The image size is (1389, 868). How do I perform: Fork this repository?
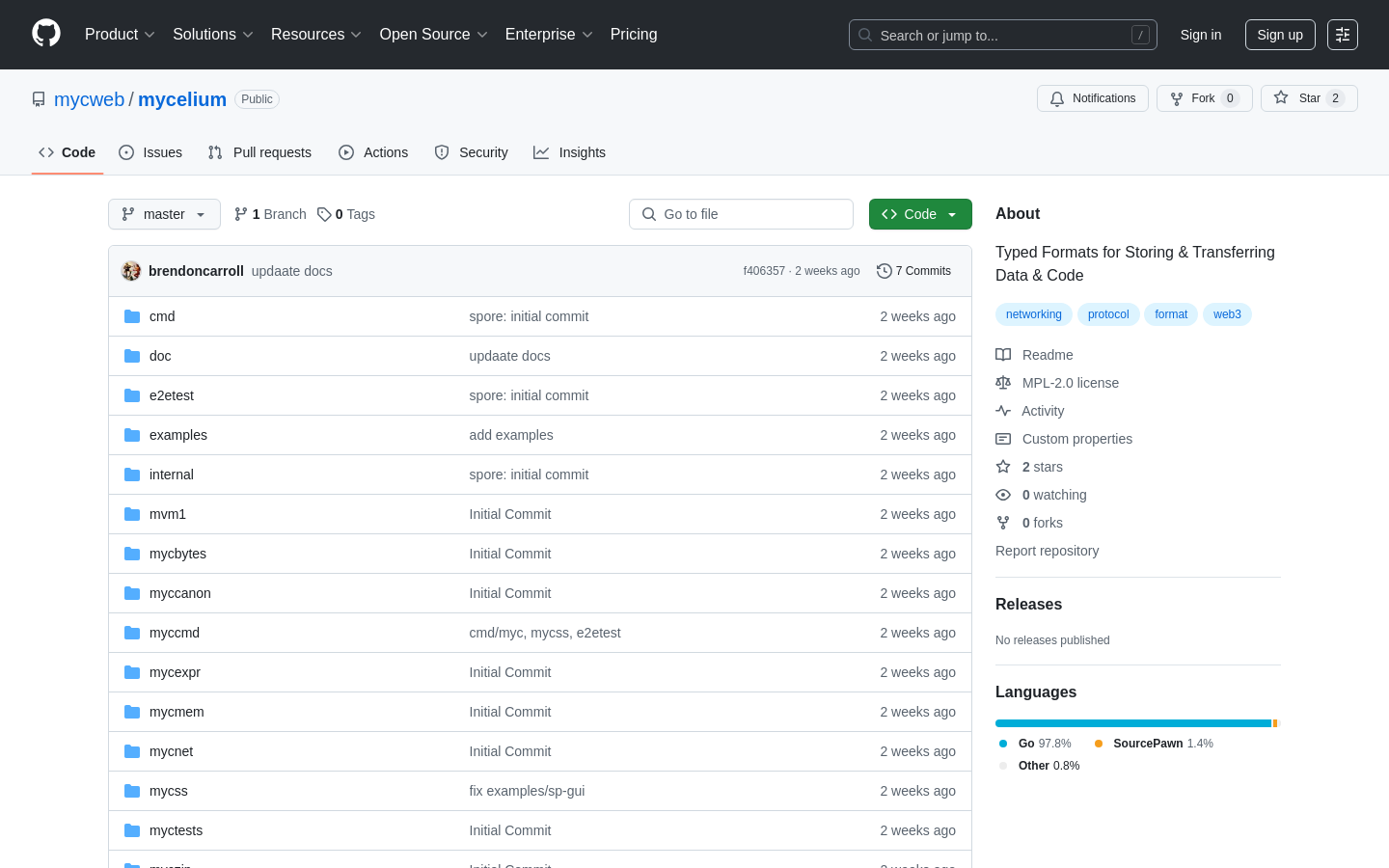(1205, 98)
